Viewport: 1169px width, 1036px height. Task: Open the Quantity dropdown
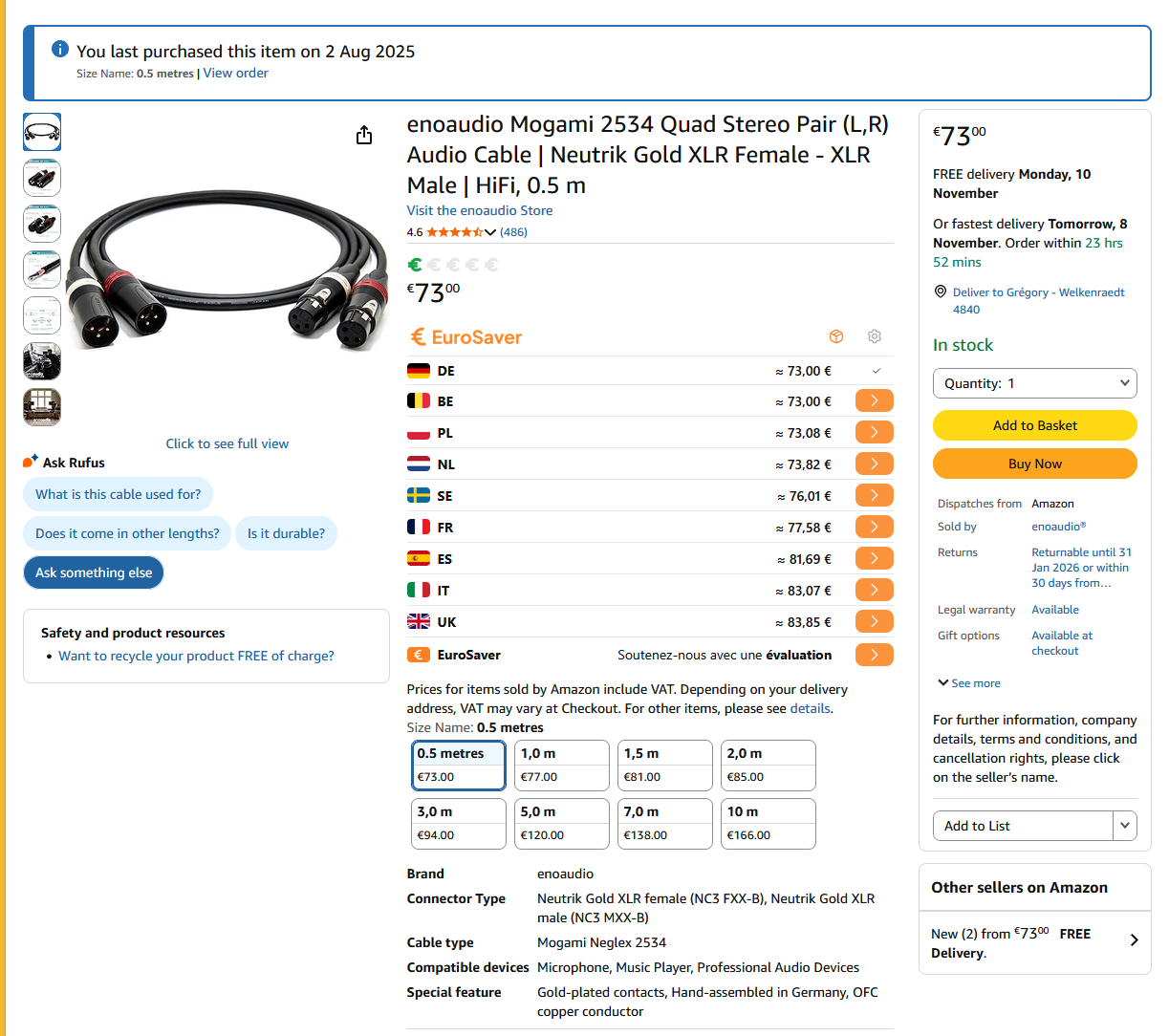tap(1034, 383)
